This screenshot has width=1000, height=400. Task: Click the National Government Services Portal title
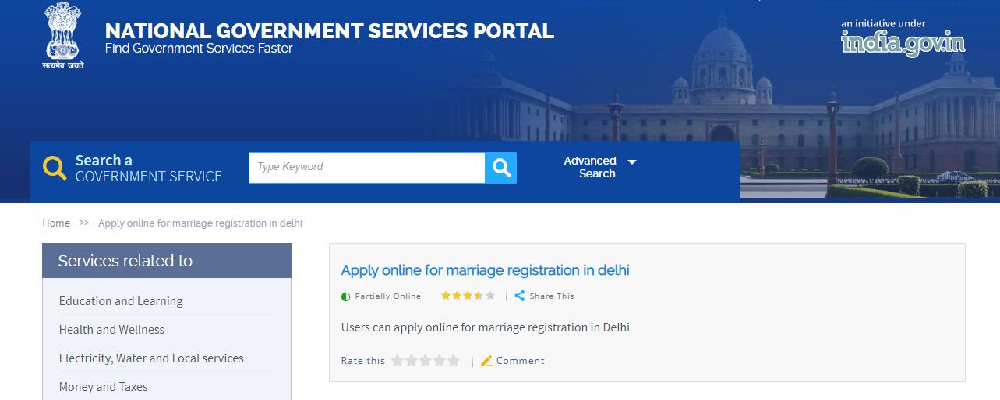point(329,31)
